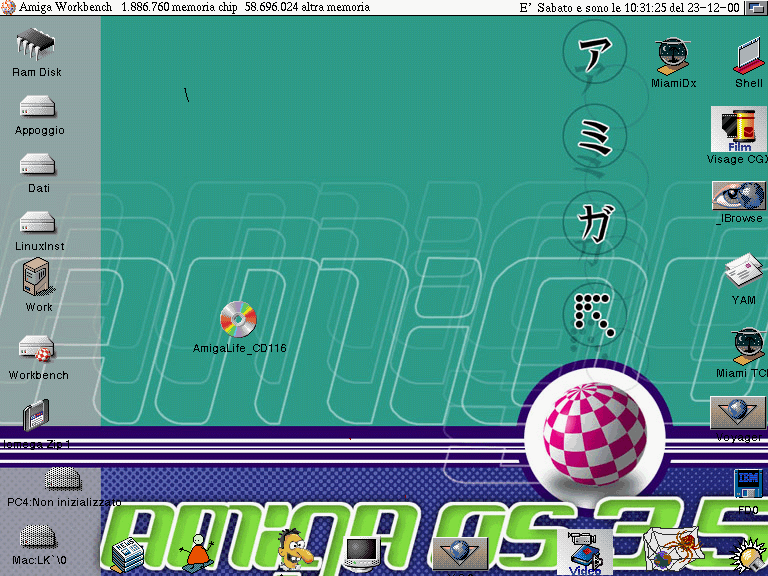Viewport: 768px width, 576px height.
Task: Click the screen depth gadget in title bar
Action: click(756, 7)
